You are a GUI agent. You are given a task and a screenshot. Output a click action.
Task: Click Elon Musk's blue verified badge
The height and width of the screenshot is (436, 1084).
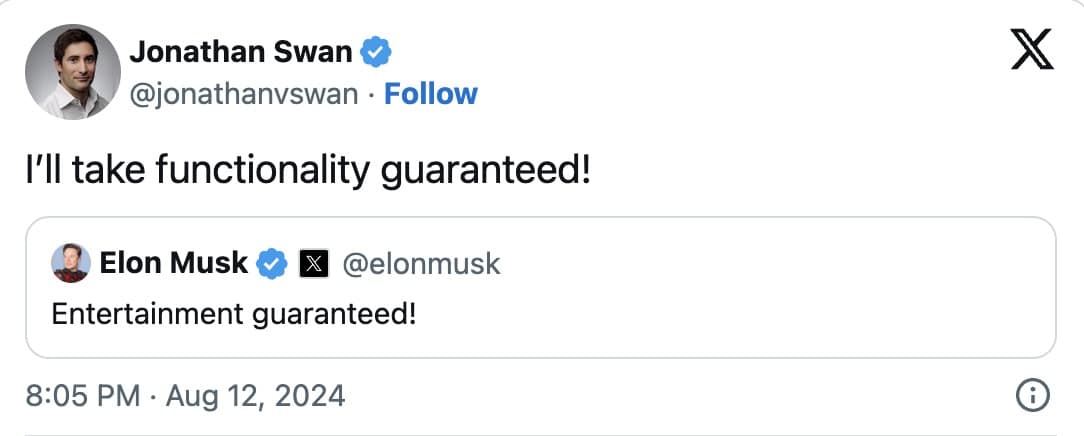click(x=270, y=263)
